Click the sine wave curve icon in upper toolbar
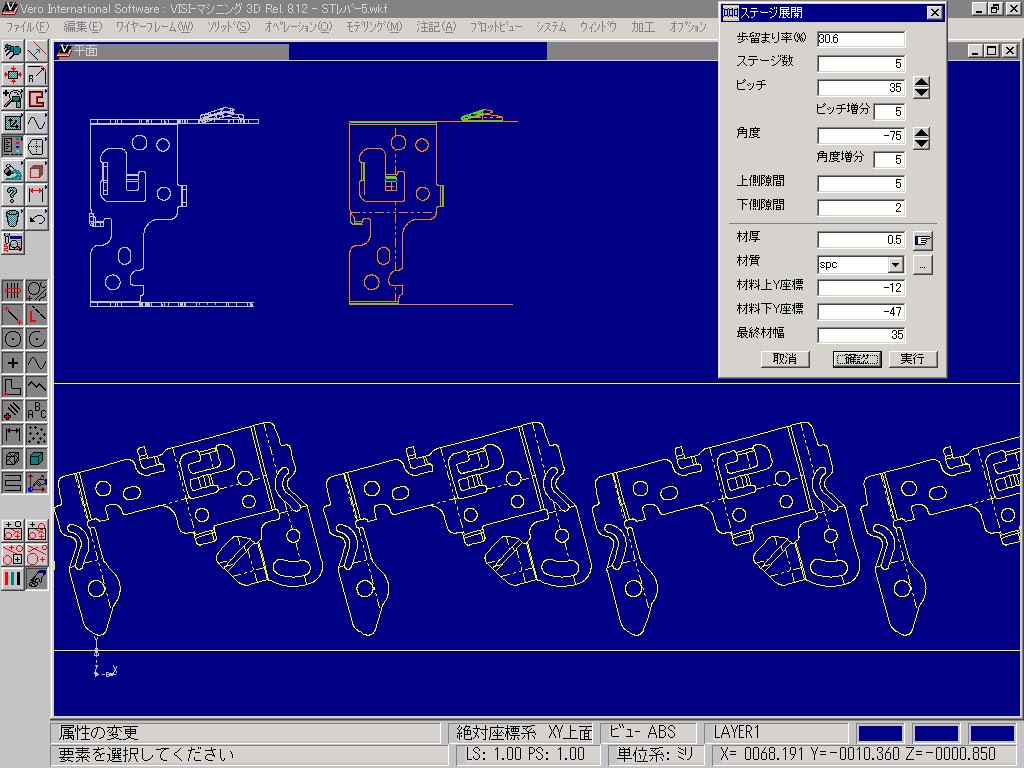This screenshot has height=768, width=1024. click(37, 122)
